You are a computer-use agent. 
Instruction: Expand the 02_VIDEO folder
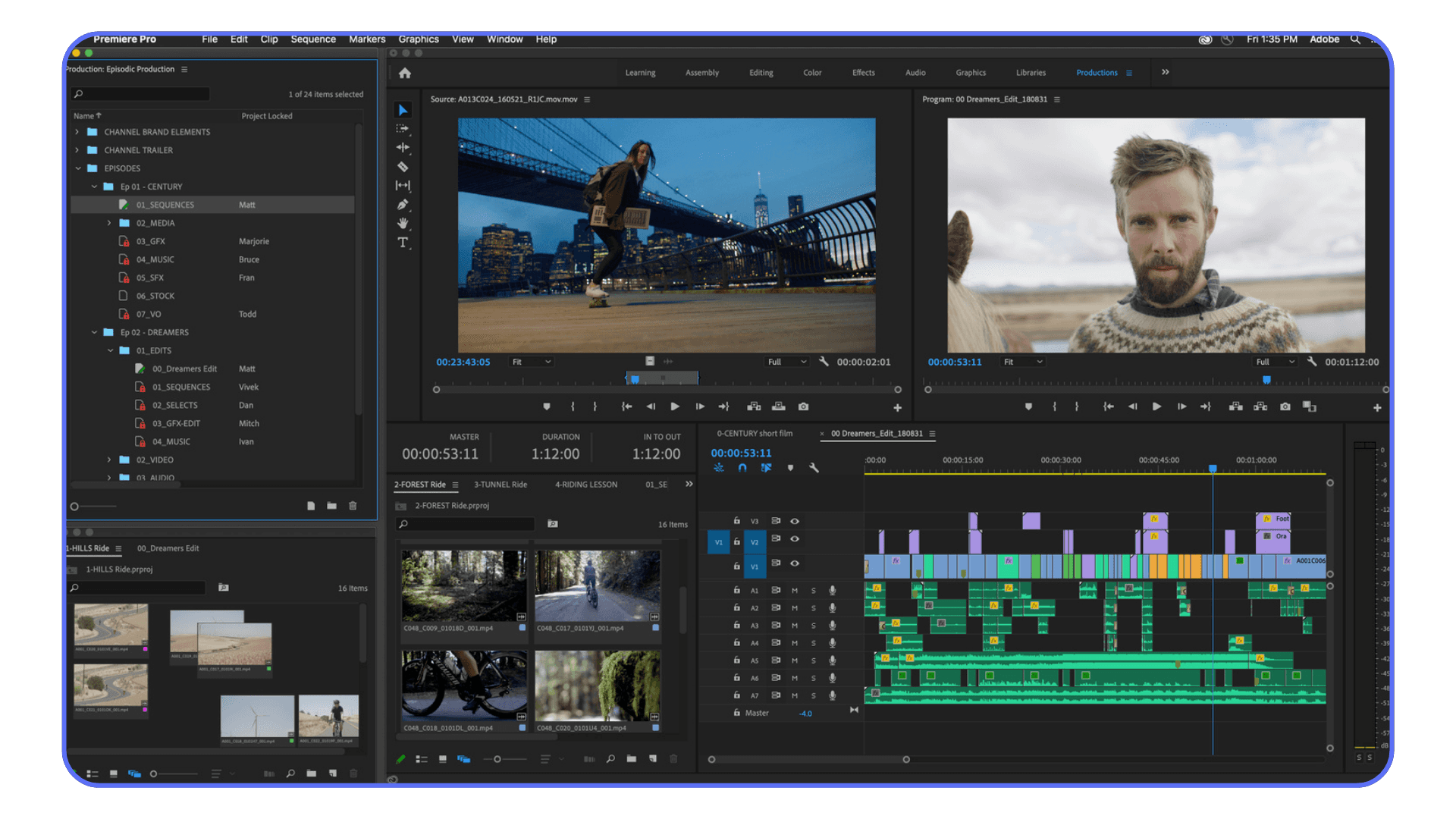tap(109, 460)
